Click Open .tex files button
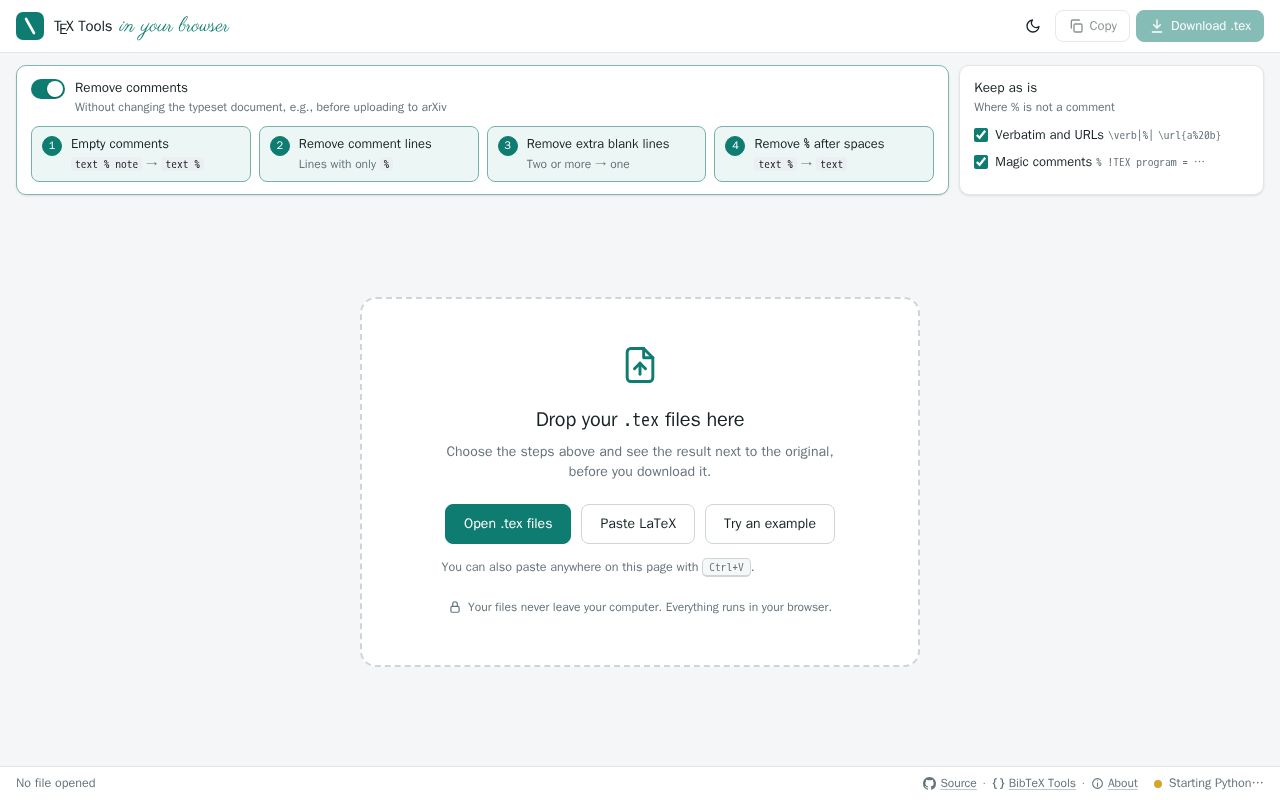 coord(508,524)
